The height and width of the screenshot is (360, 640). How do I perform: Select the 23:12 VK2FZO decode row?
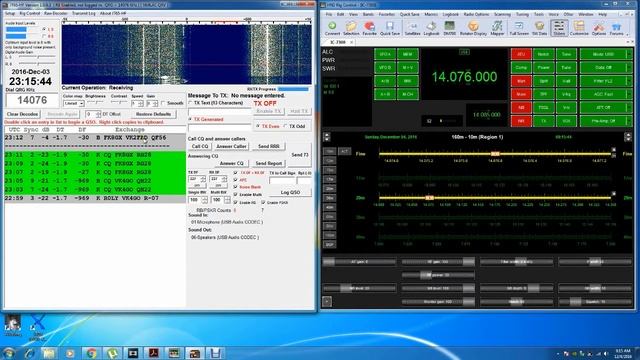coord(95,138)
